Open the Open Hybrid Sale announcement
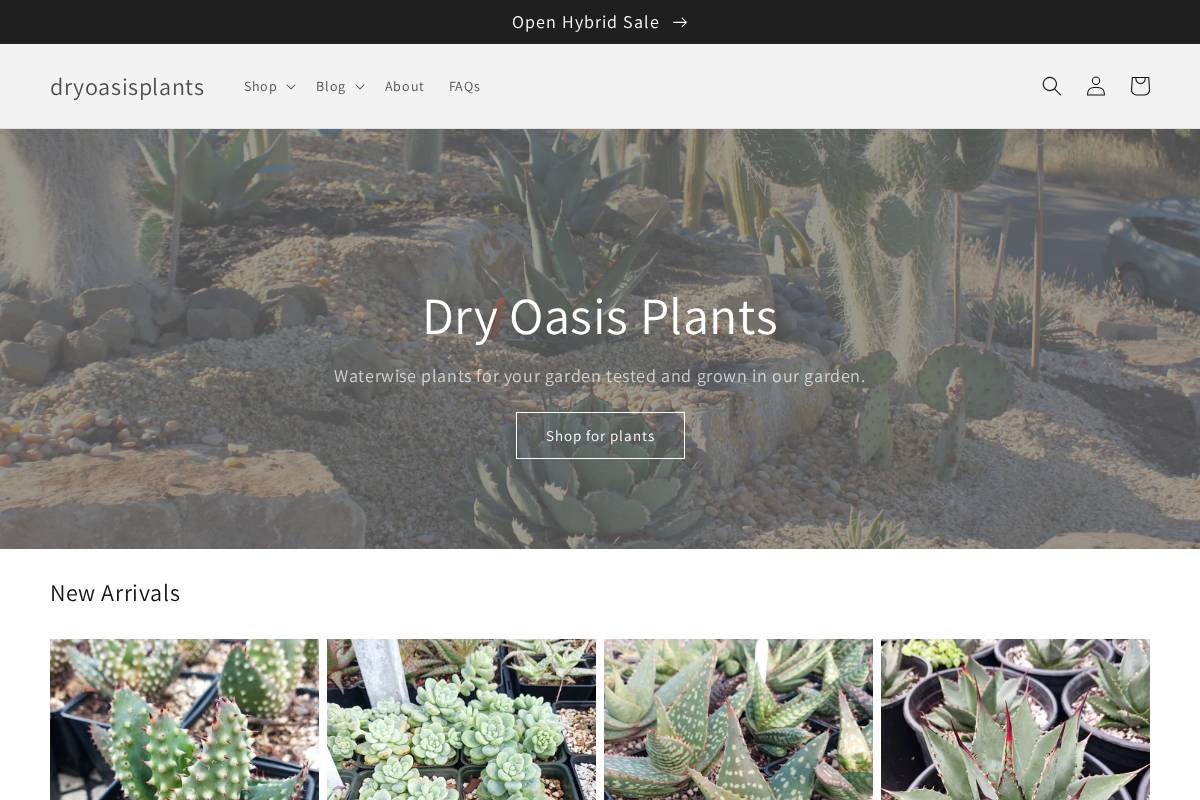Image resolution: width=1200 pixels, height=800 pixels. pyautogui.click(x=586, y=22)
